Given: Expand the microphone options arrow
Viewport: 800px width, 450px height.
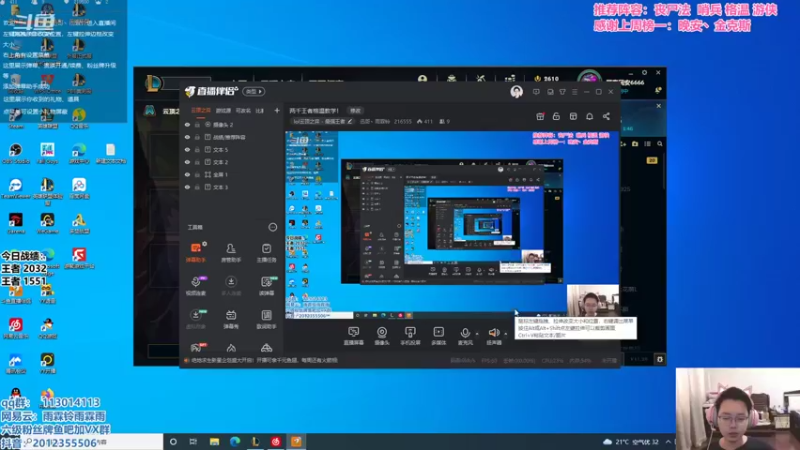Looking at the screenshot, I should (477, 334).
